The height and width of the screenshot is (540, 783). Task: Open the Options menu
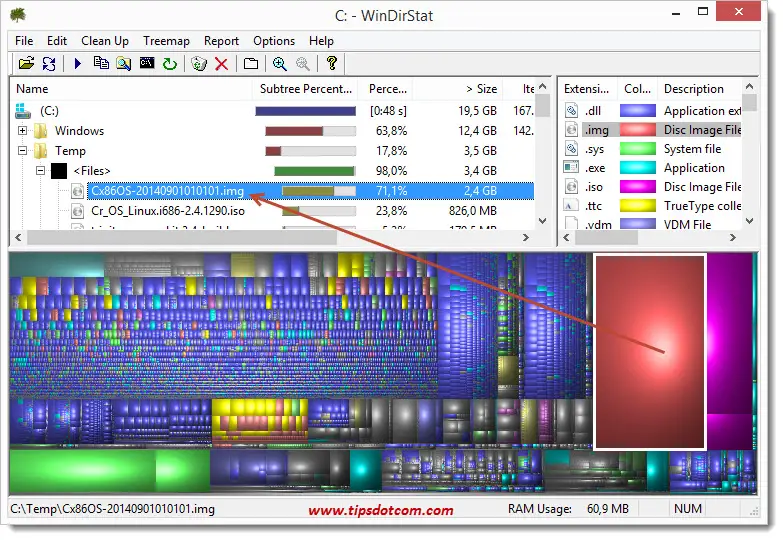click(274, 41)
